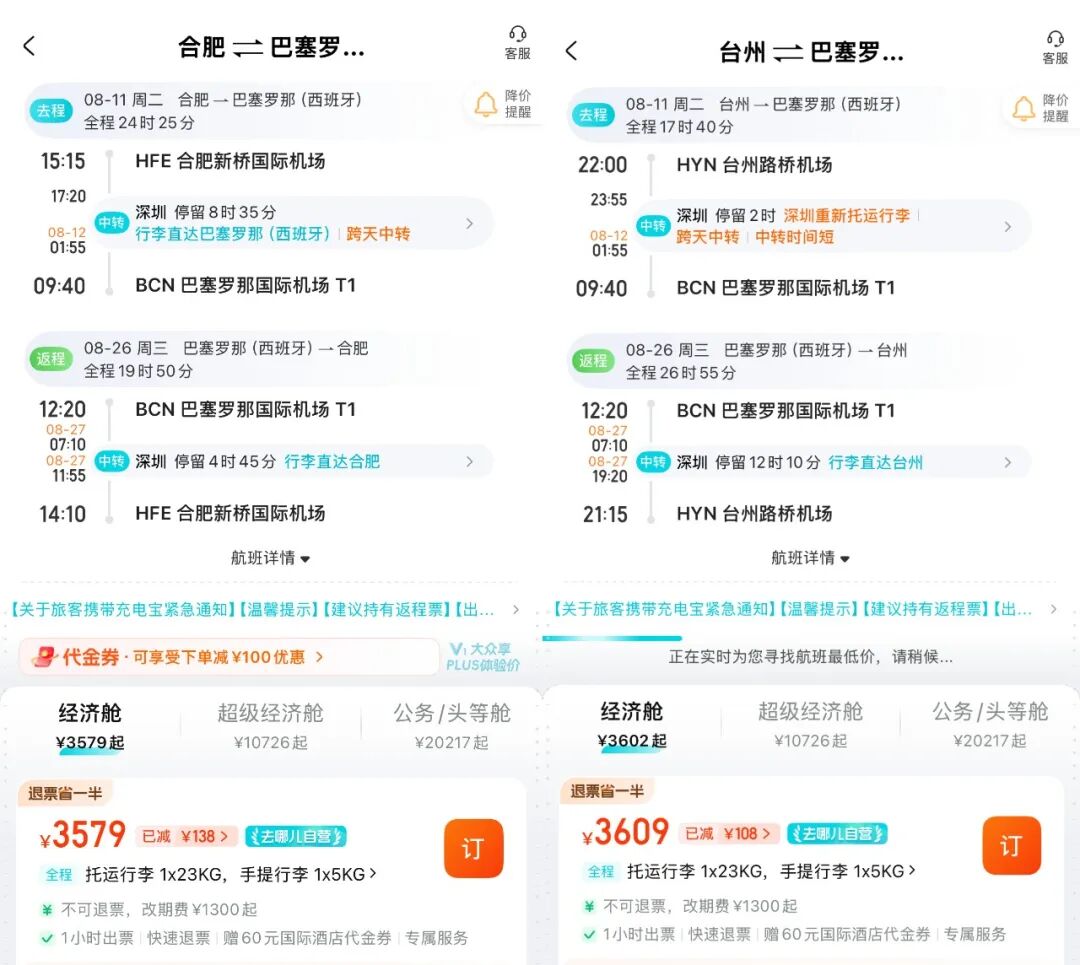Set 降价提醒 alert for 合肥 route
1080x965 pixels.
click(503, 104)
